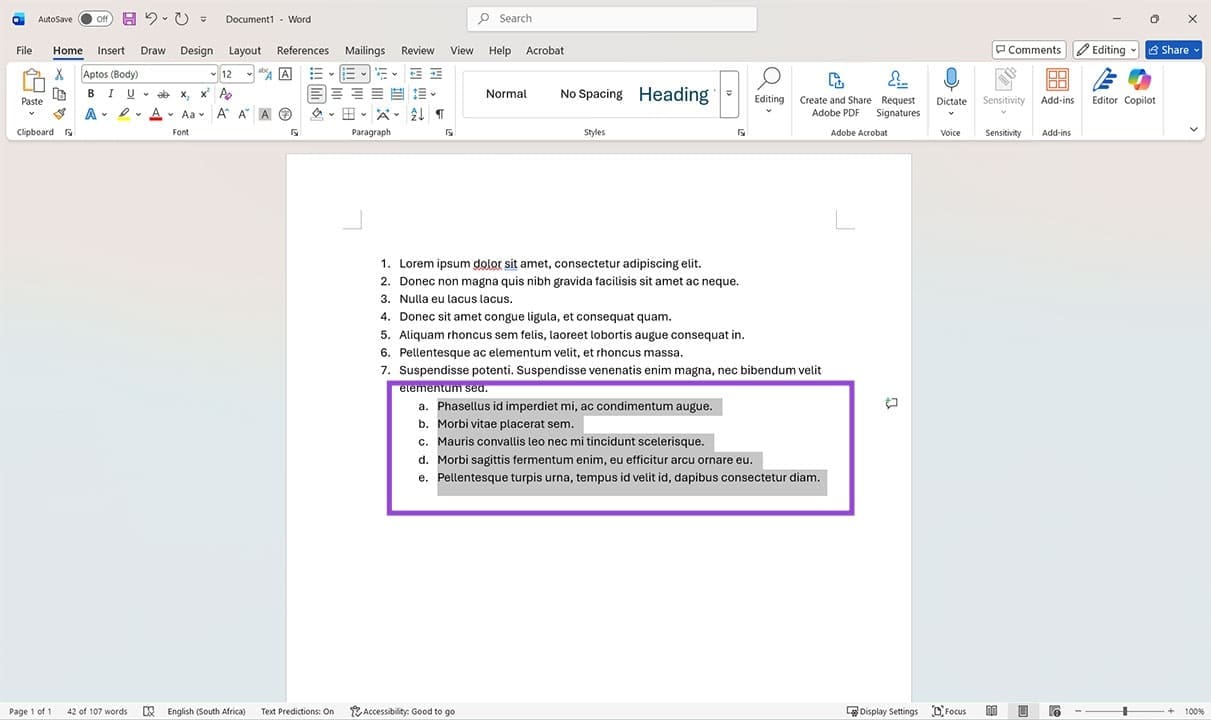Toggle the show/hide paragraph marks icon
Image resolution: width=1211 pixels, height=720 pixels.
(439, 113)
